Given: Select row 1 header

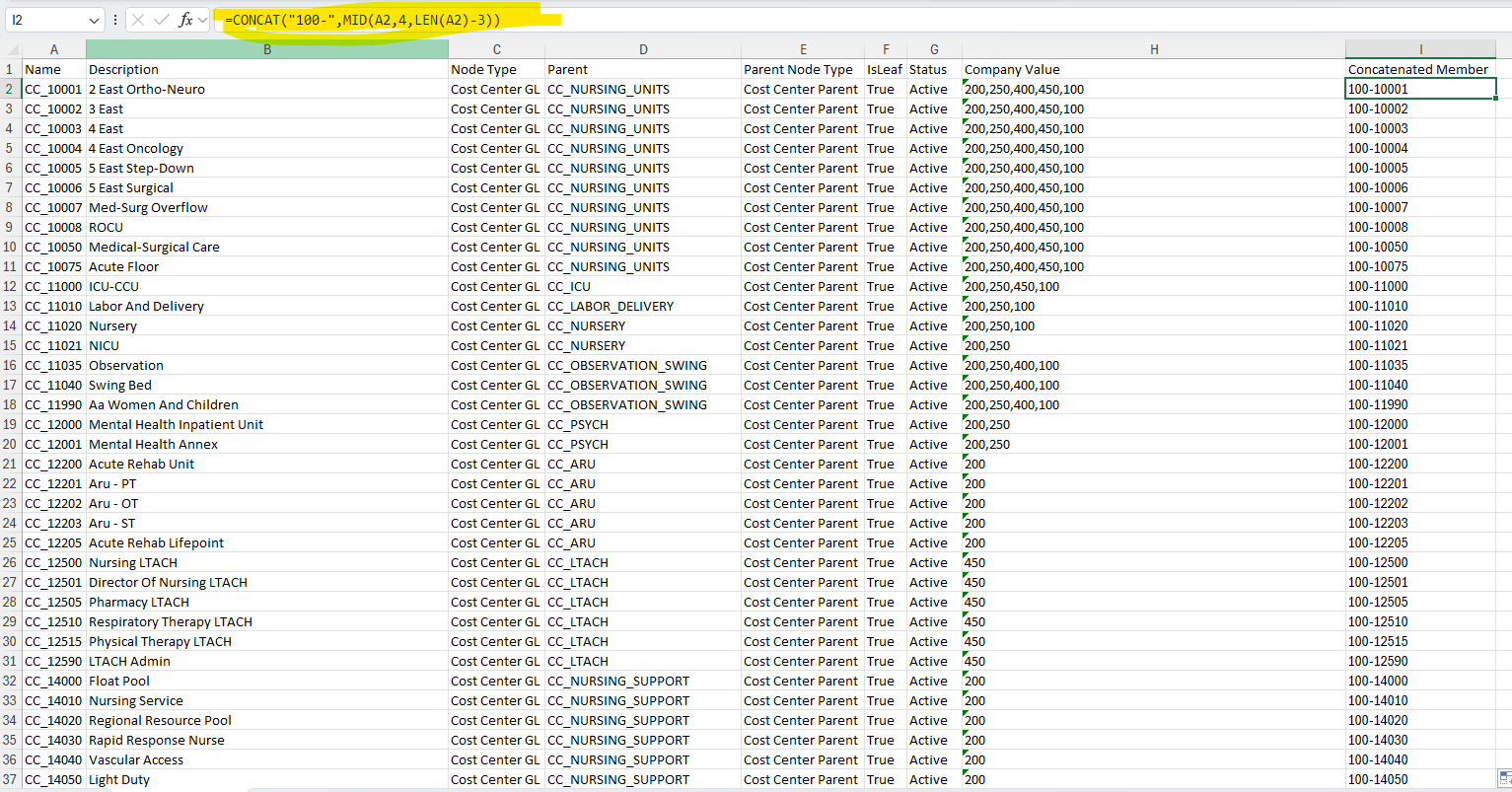Looking at the screenshot, I should (x=10, y=69).
